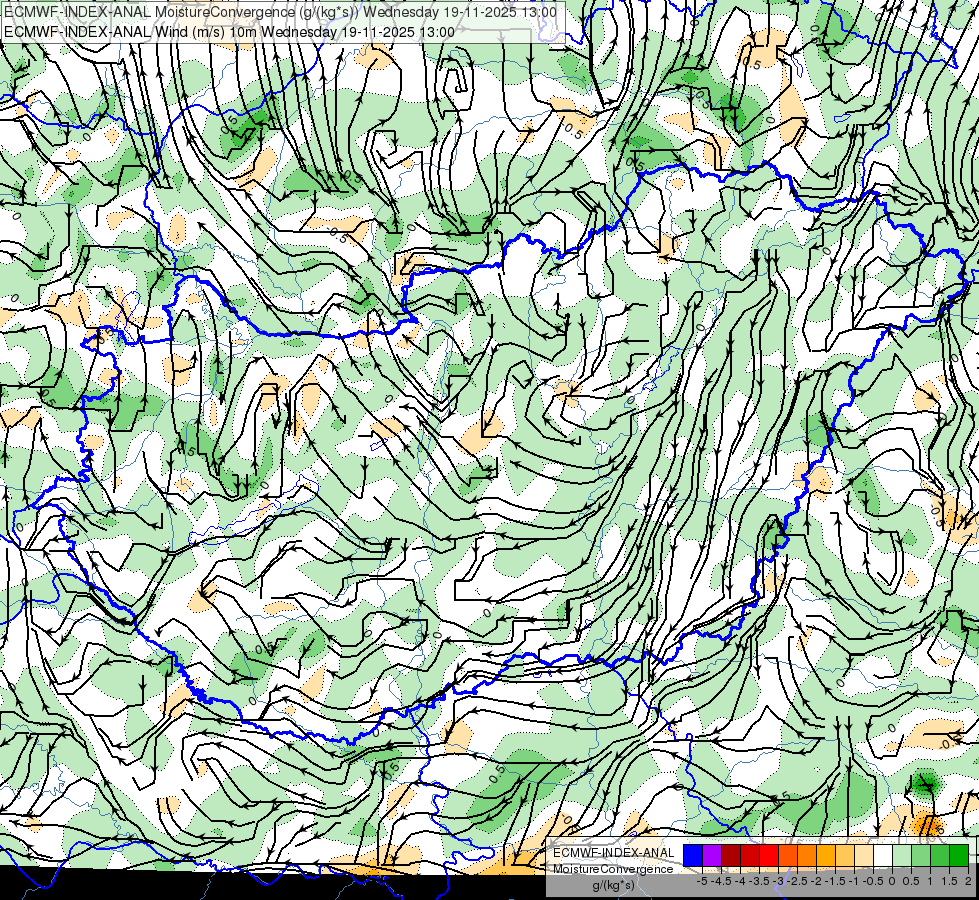This screenshot has height=900, width=979.
Task: Click the pale peach legend swatch before -0.5
Action: [864, 855]
